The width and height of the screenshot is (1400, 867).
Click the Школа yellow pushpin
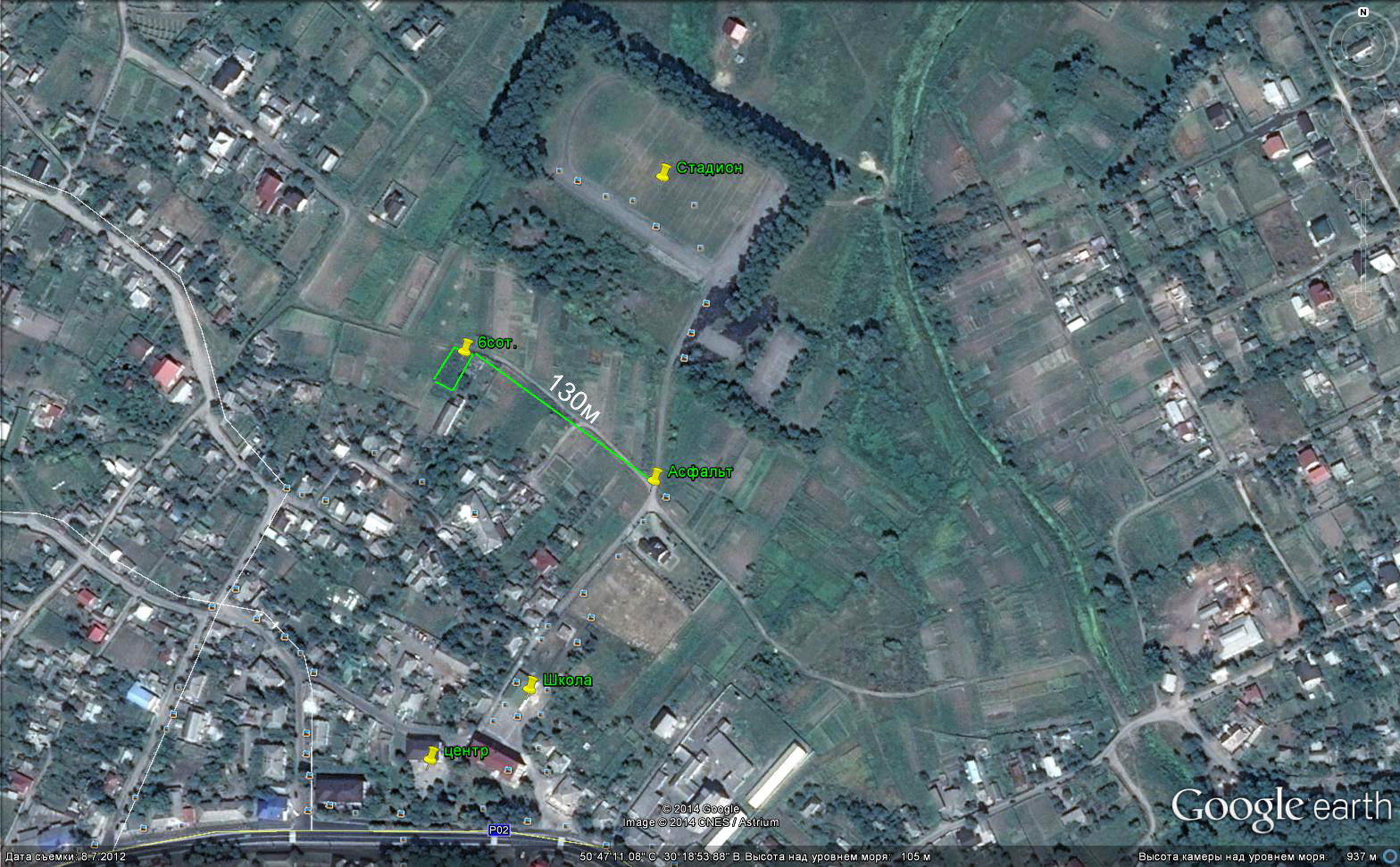tap(530, 685)
